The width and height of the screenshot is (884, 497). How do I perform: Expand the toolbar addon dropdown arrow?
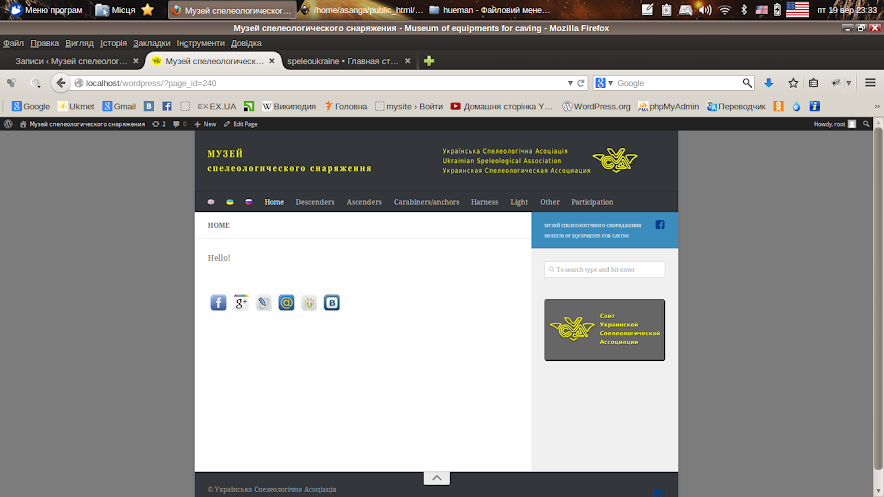[848, 83]
